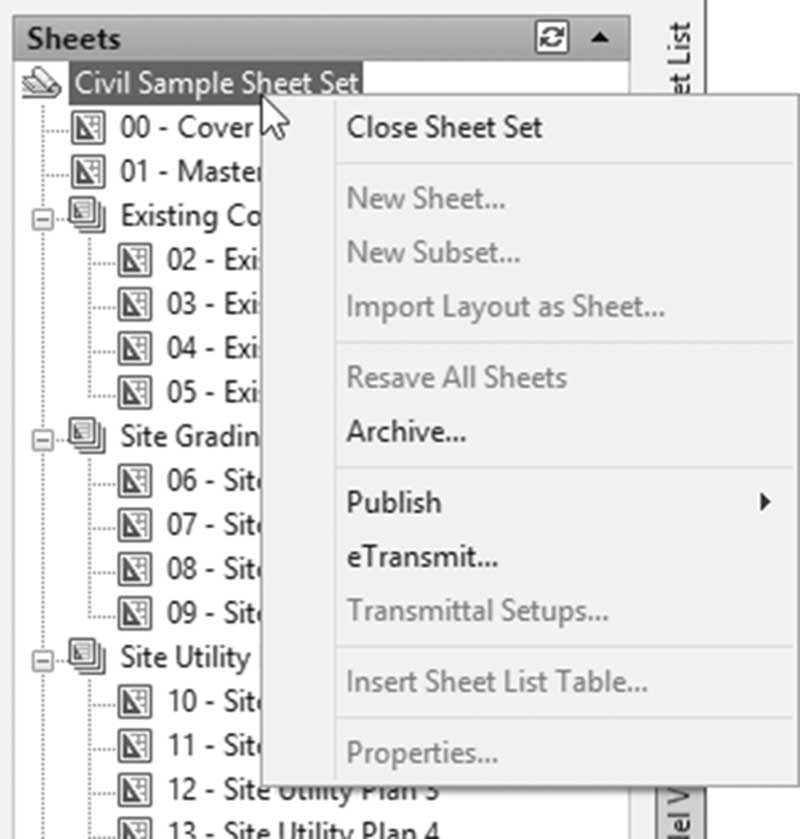The height and width of the screenshot is (839, 800).
Task: Click the refresh sheet status icon
Action: click(552, 37)
